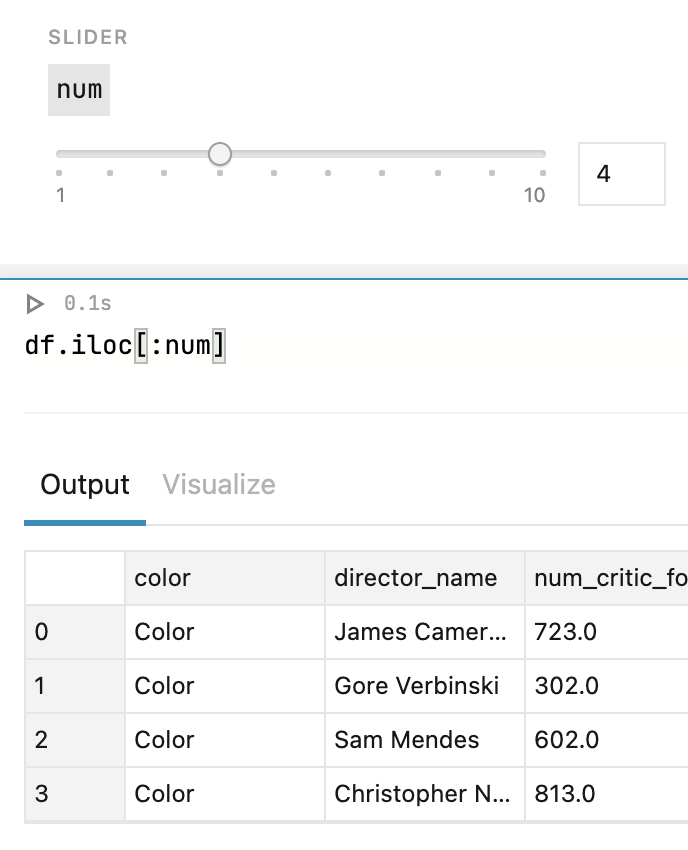688x850 pixels.
Task: Click into the df.iloc[:num] code
Action: click(125, 346)
